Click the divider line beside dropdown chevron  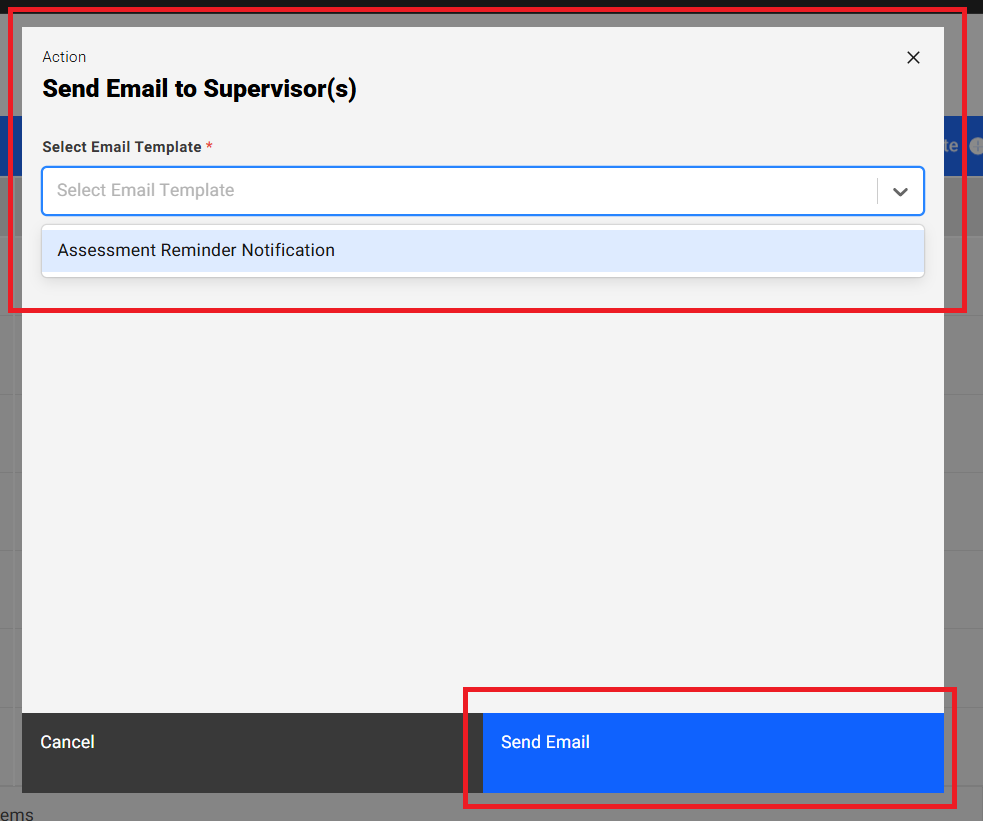pos(877,191)
